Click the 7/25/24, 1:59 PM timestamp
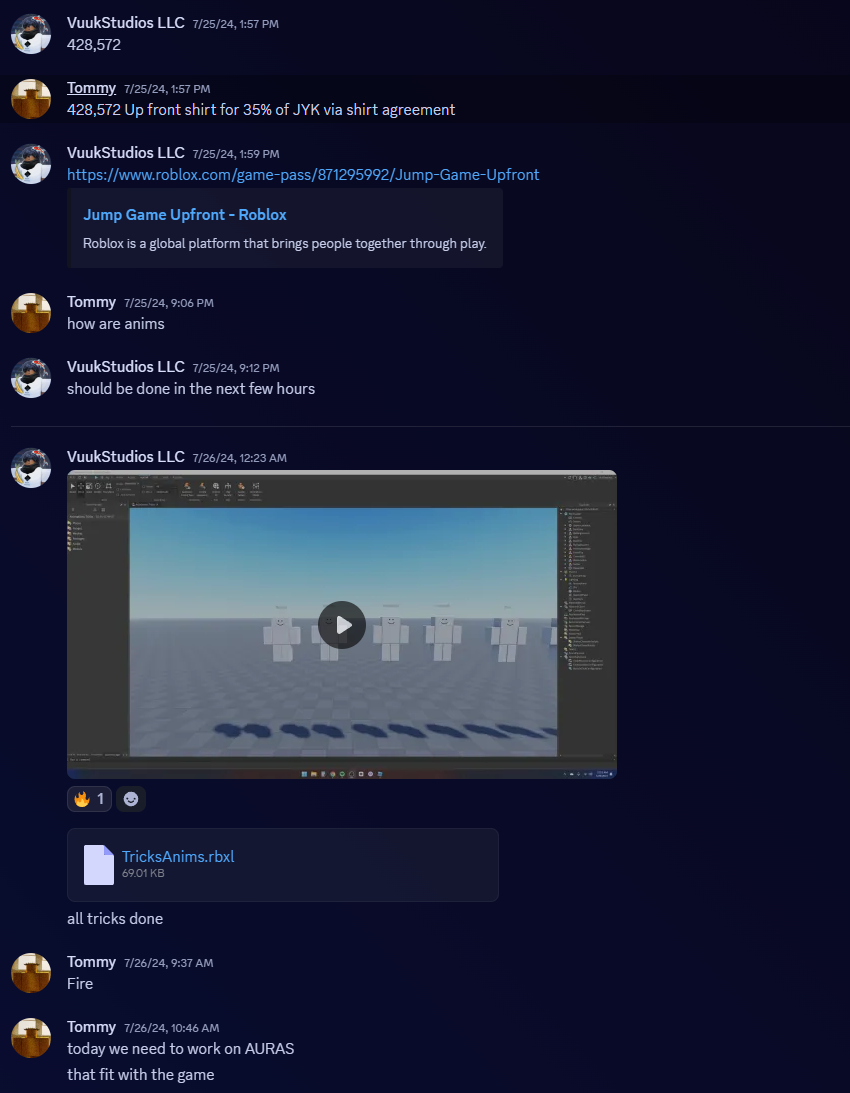Screen dimensions: 850x1093 236,154
